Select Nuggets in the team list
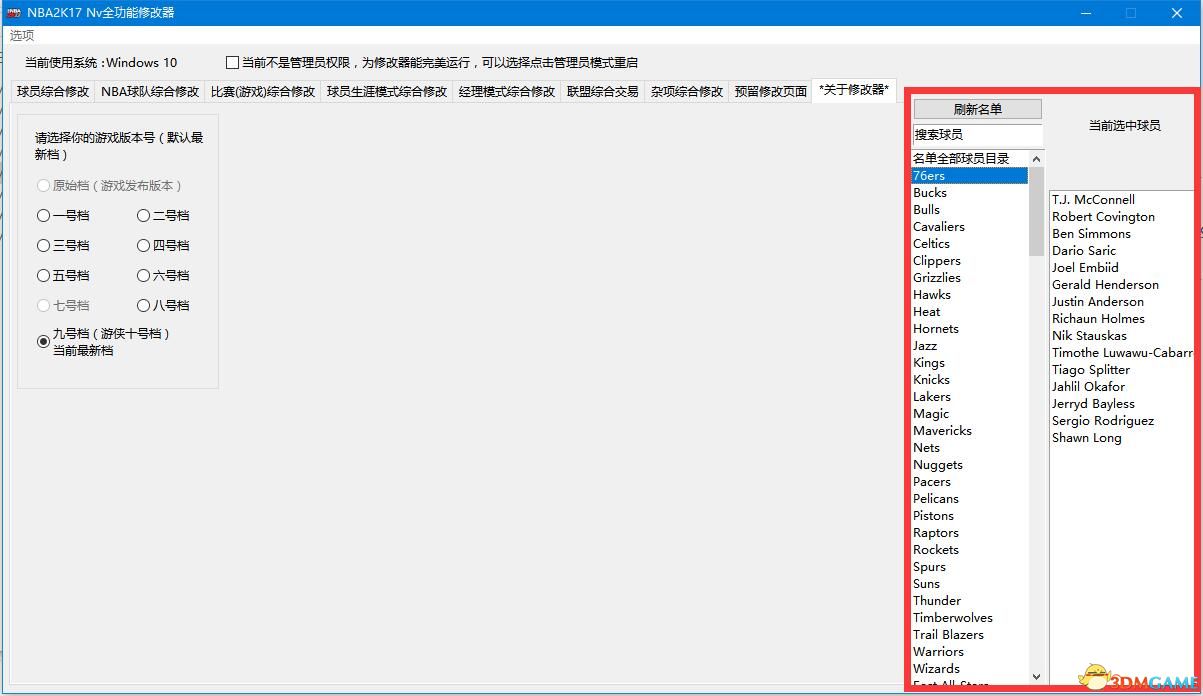 point(969,465)
